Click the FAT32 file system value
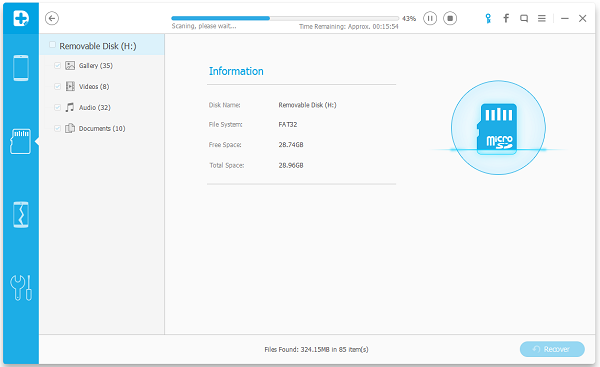Image resolution: width=600 pixels, height=367 pixels. click(x=288, y=124)
